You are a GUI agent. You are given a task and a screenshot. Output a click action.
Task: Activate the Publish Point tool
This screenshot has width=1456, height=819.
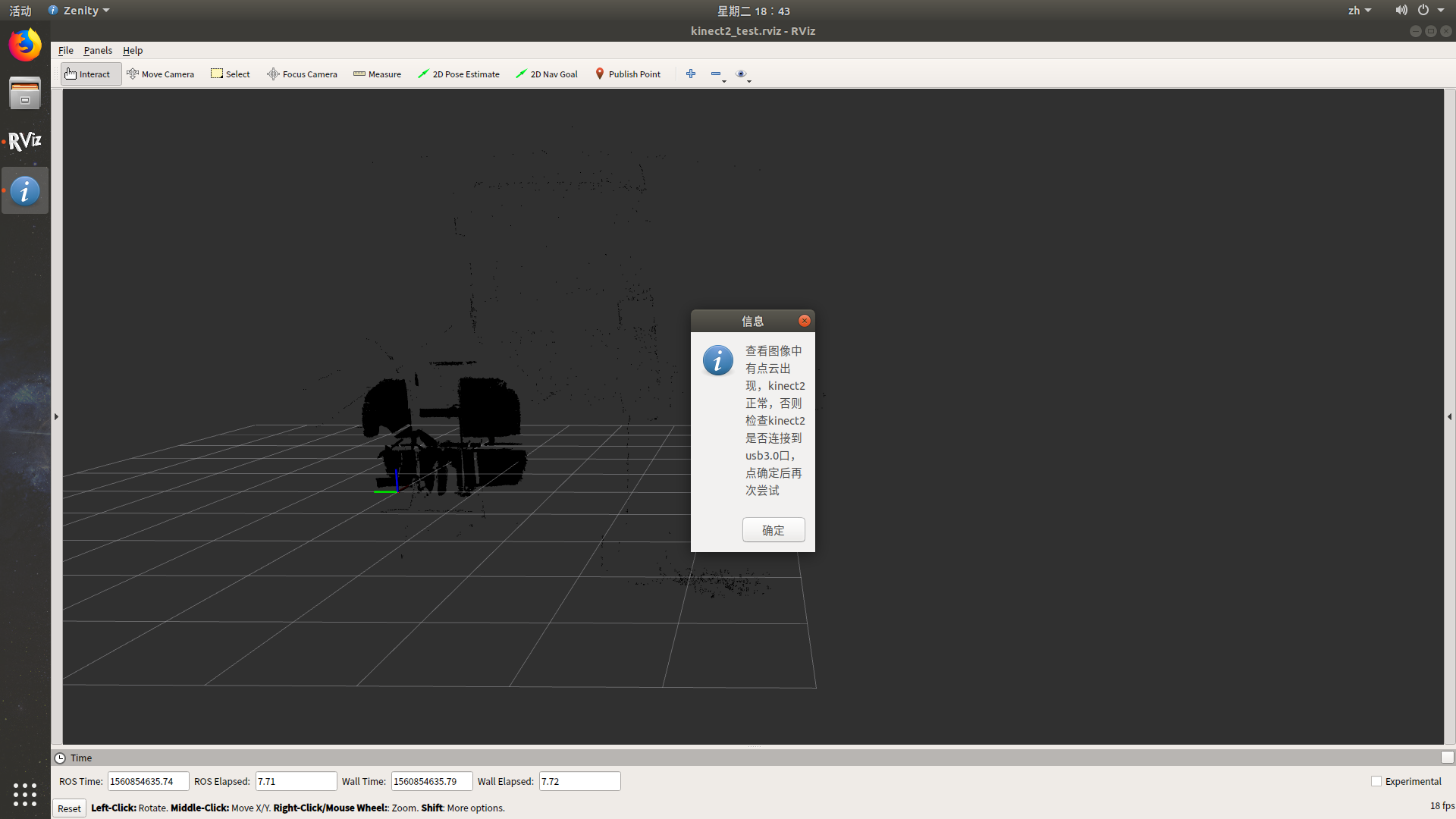tap(628, 74)
